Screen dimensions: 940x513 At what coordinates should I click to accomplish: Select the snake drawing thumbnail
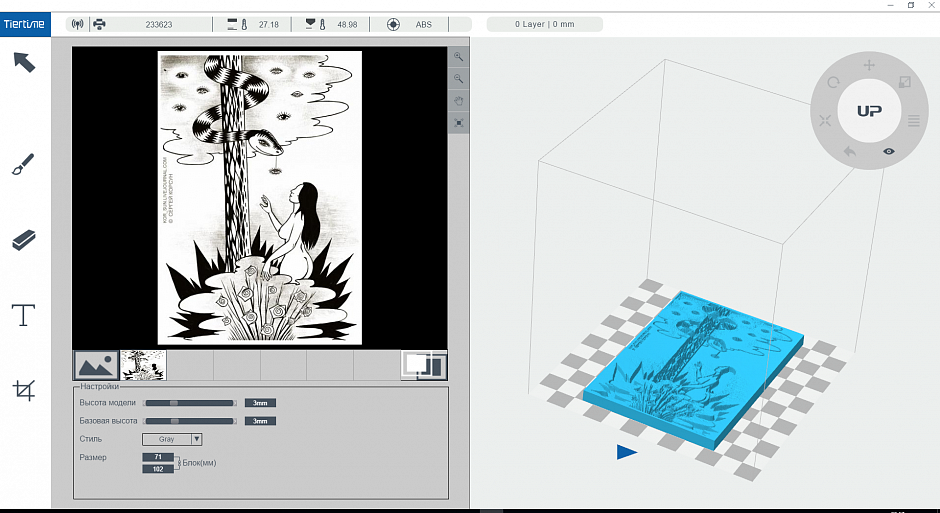click(x=143, y=365)
